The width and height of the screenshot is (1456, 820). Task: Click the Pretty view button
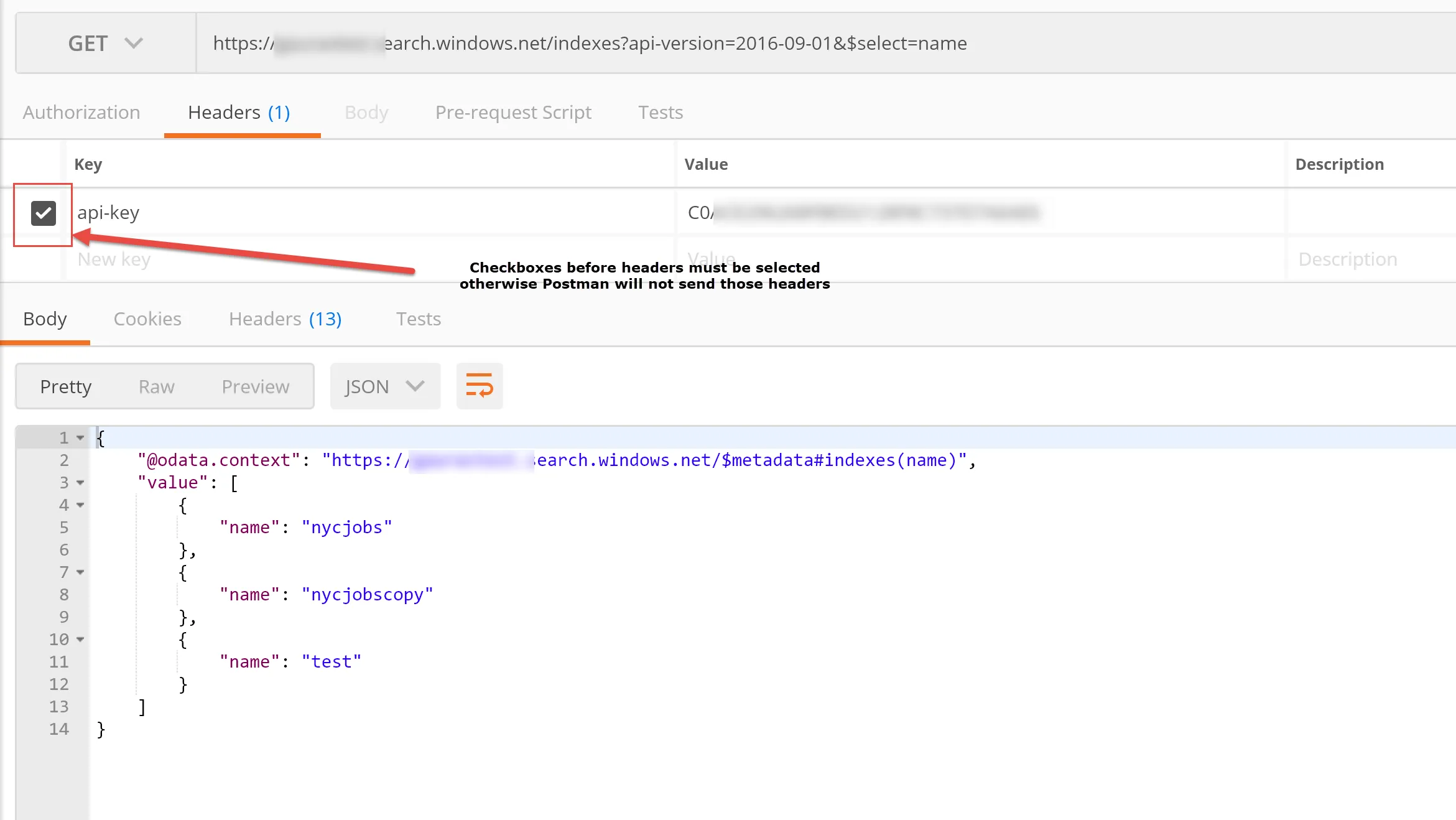66,387
